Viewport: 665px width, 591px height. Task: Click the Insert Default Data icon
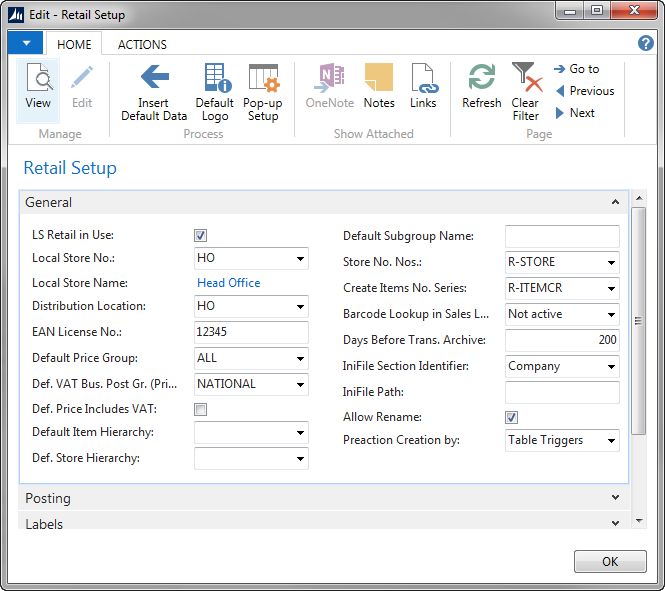coord(154,79)
